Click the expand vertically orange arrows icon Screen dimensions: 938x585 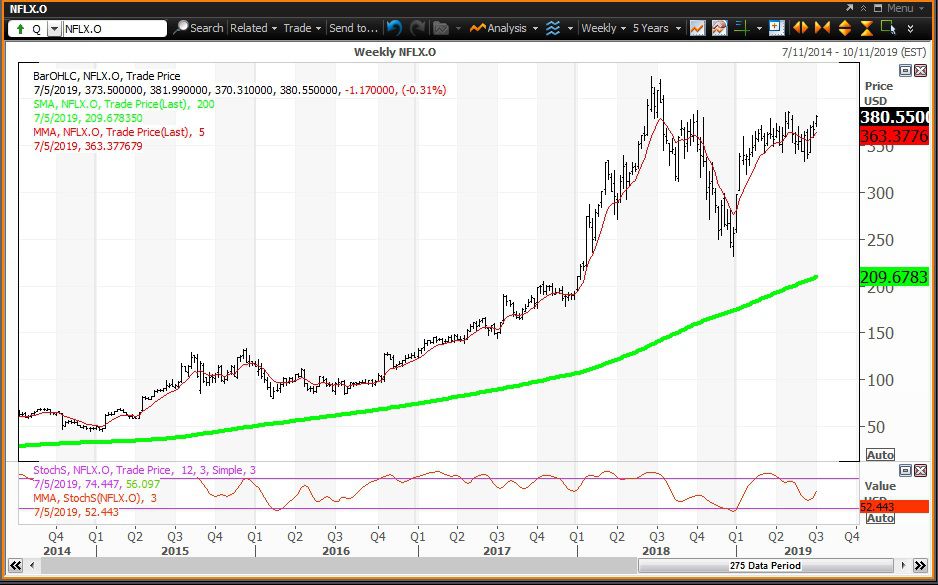(x=845, y=28)
